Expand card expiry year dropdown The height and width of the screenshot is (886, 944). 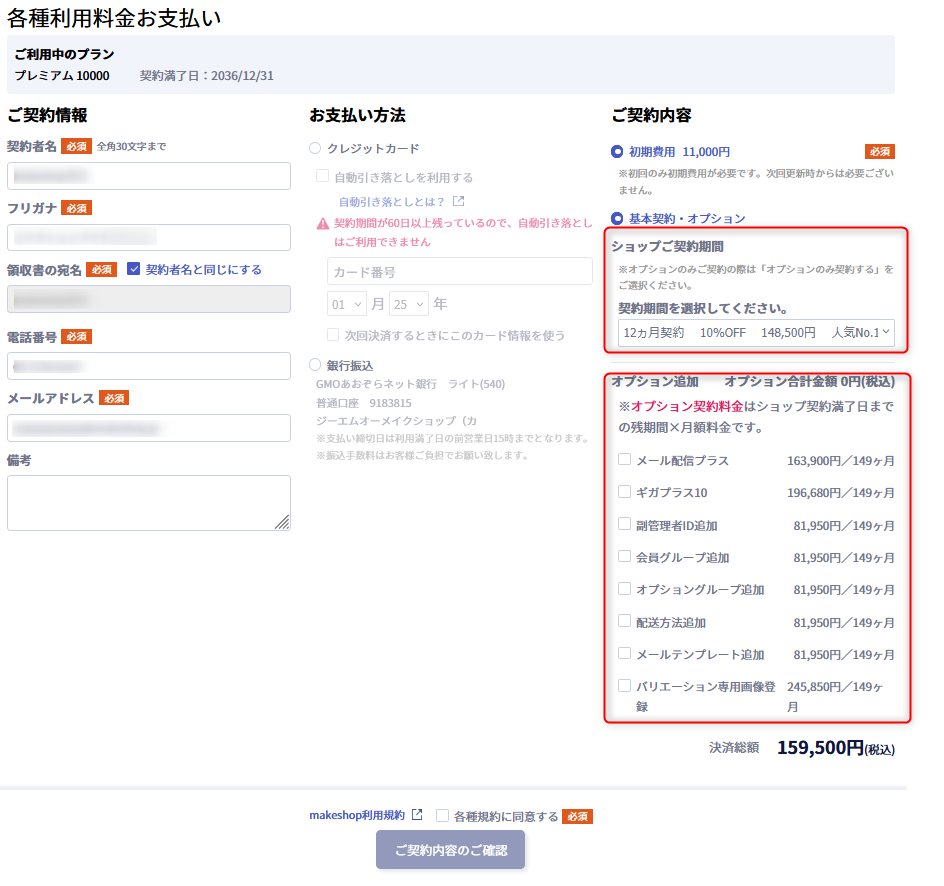[408, 303]
